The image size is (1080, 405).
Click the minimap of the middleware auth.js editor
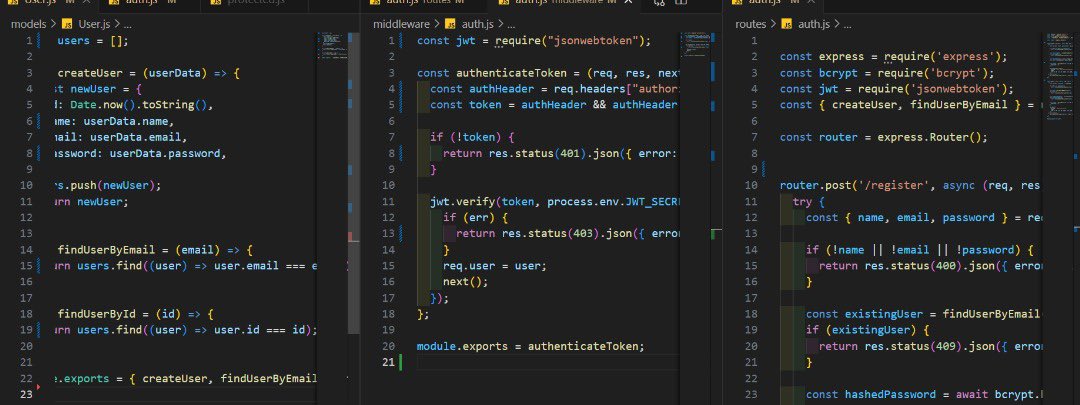[694, 44]
